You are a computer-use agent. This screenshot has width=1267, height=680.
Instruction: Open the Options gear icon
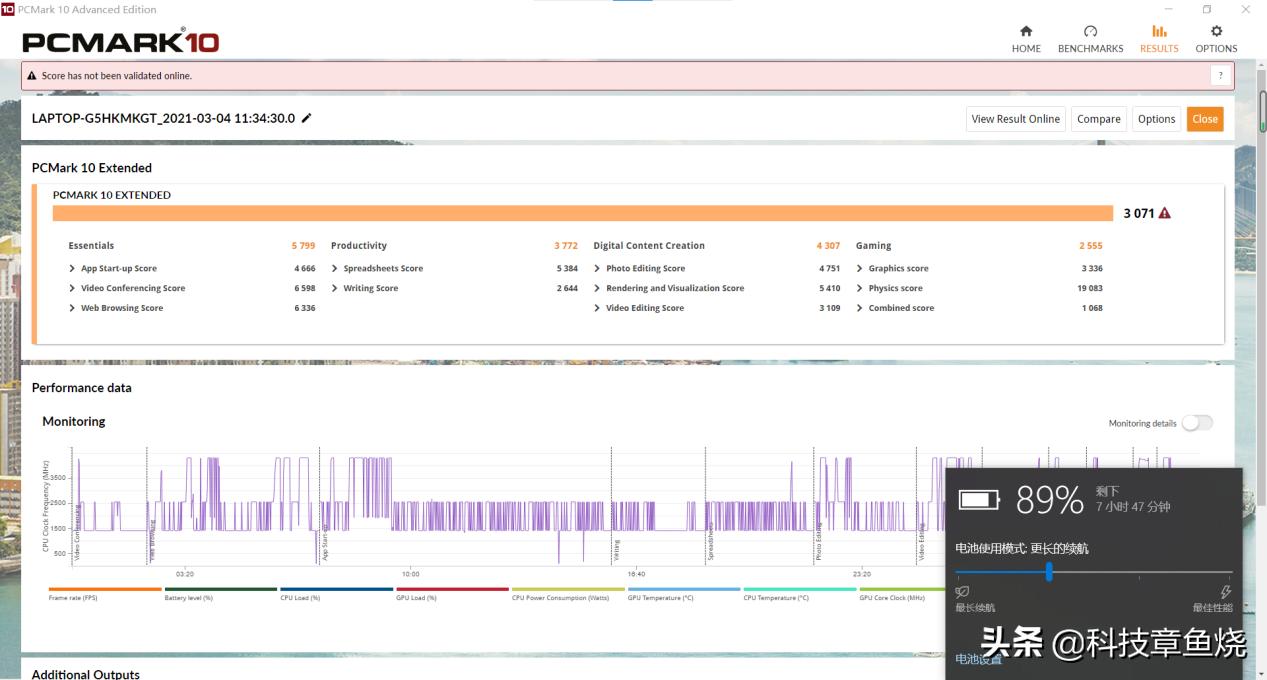pos(1216,32)
